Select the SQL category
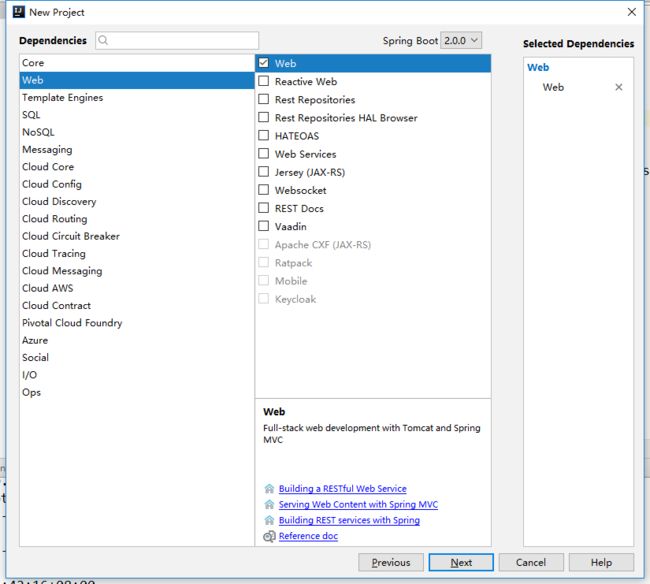 pos(137,115)
